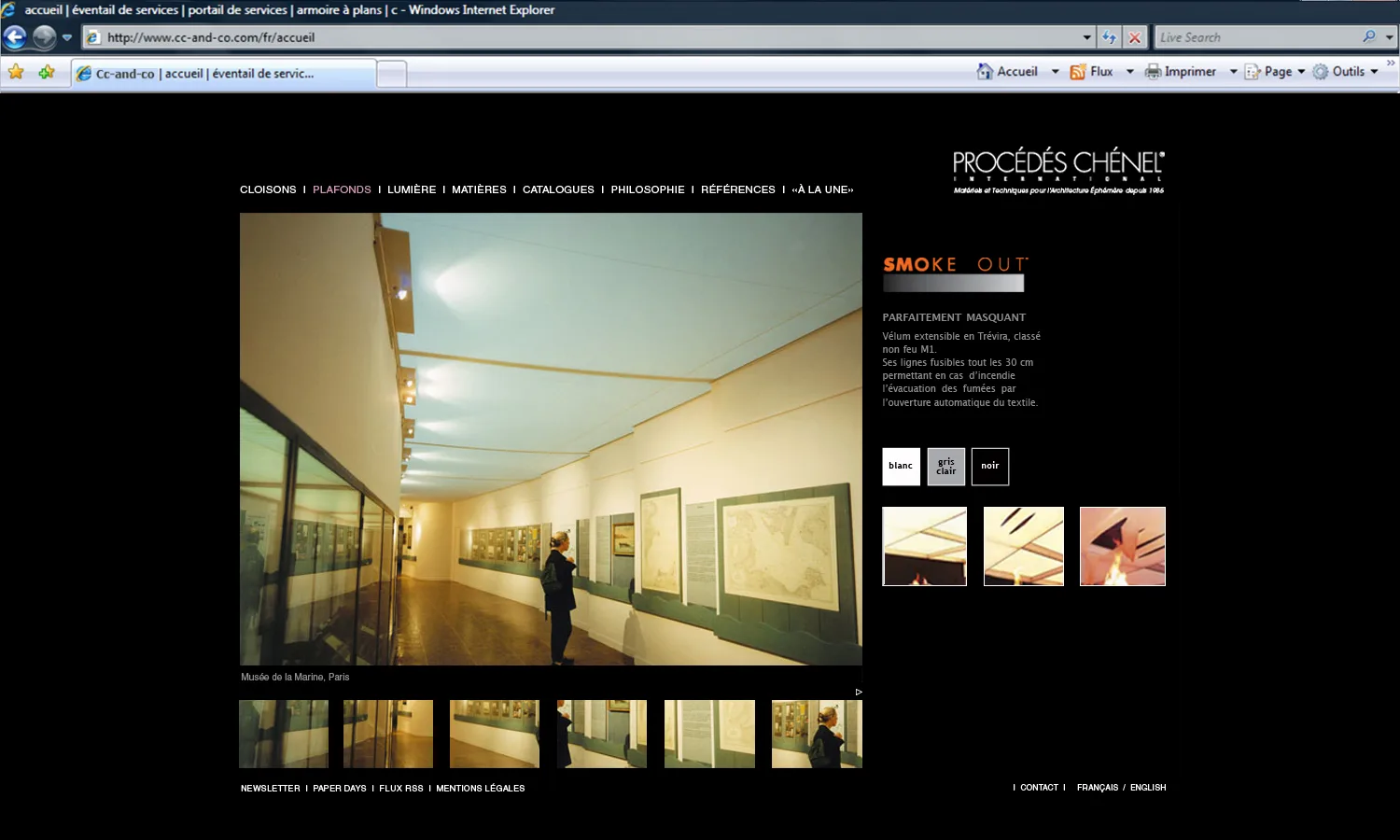The height and width of the screenshot is (840, 1400).
Task: Open the Page toolbar menu
Action: 1275,72
